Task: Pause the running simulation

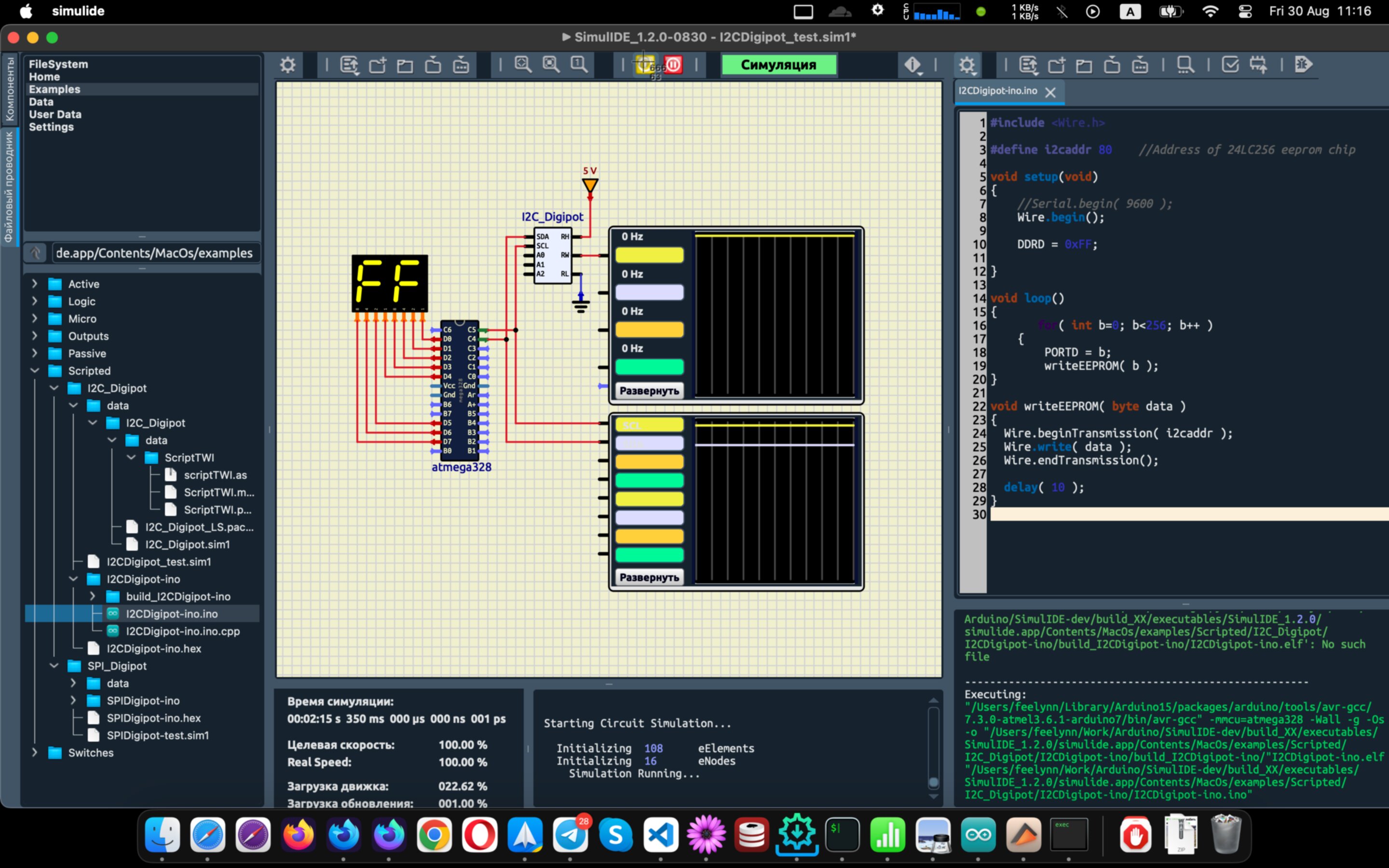Action: (673, 65)
